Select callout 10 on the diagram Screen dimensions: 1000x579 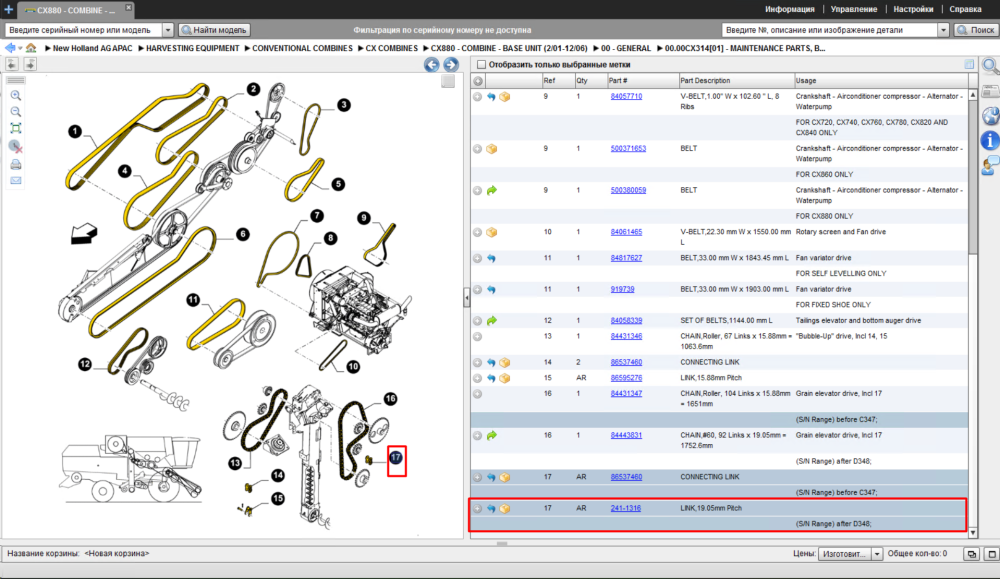pyautogui.click(x=353, y=367)
